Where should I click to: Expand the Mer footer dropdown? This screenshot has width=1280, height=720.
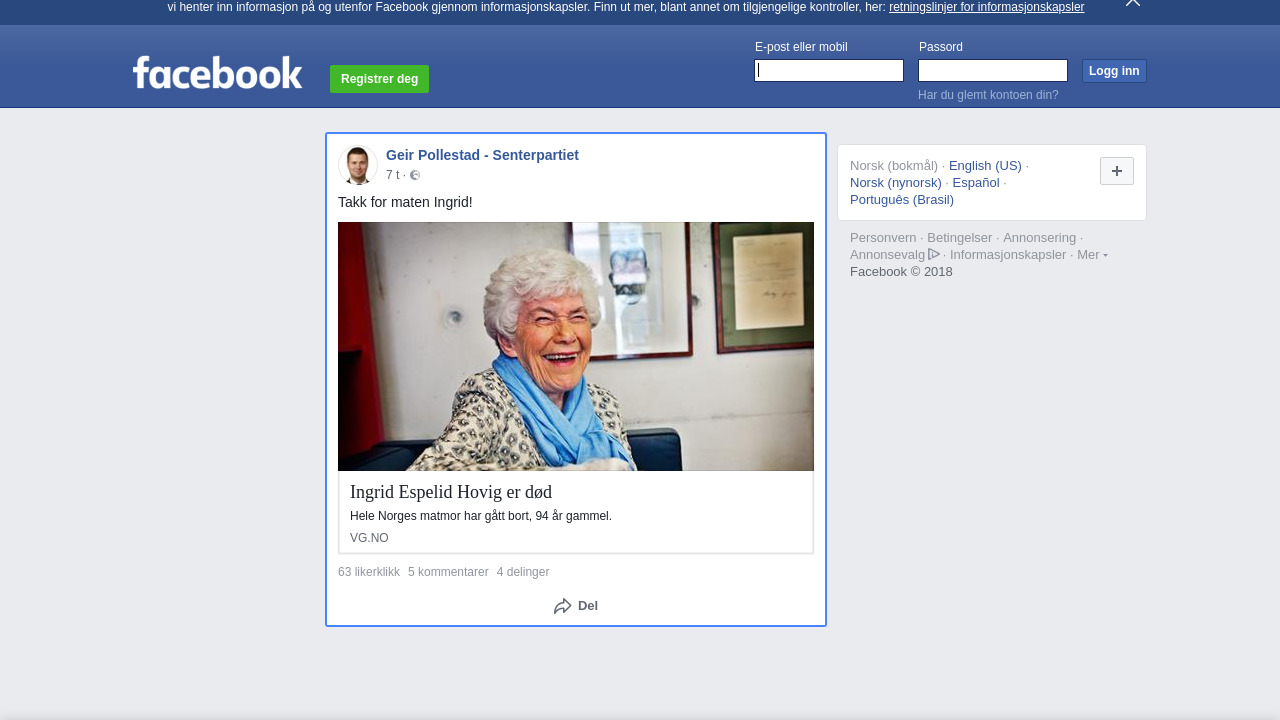tap(1092, 255)
